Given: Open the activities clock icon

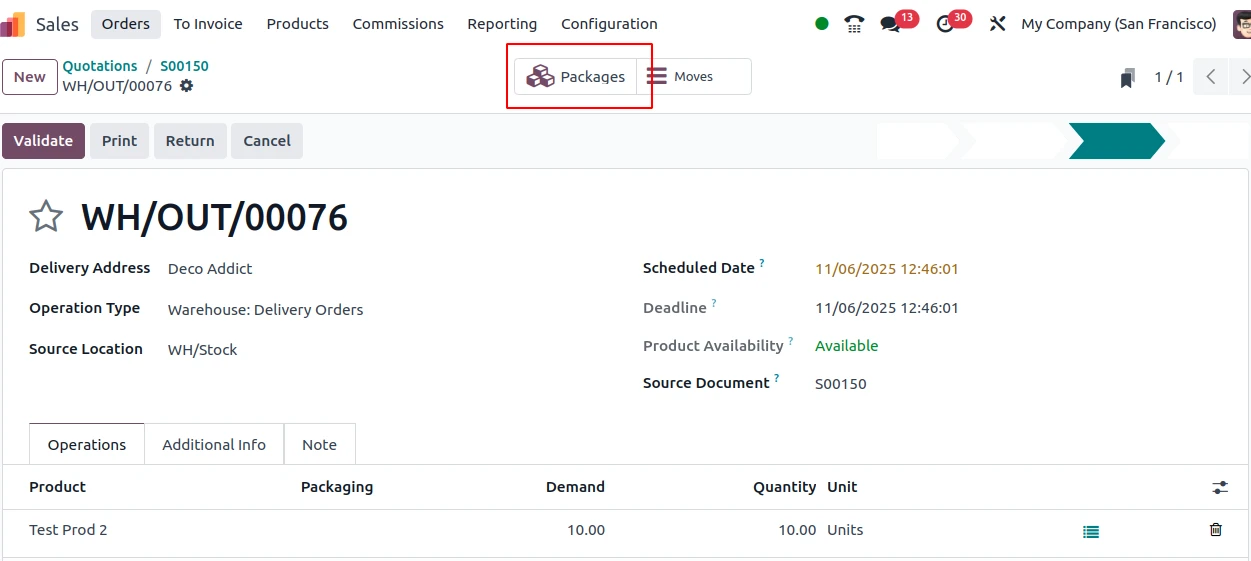Looking at the screenshot, I should (x=945, y=24).
